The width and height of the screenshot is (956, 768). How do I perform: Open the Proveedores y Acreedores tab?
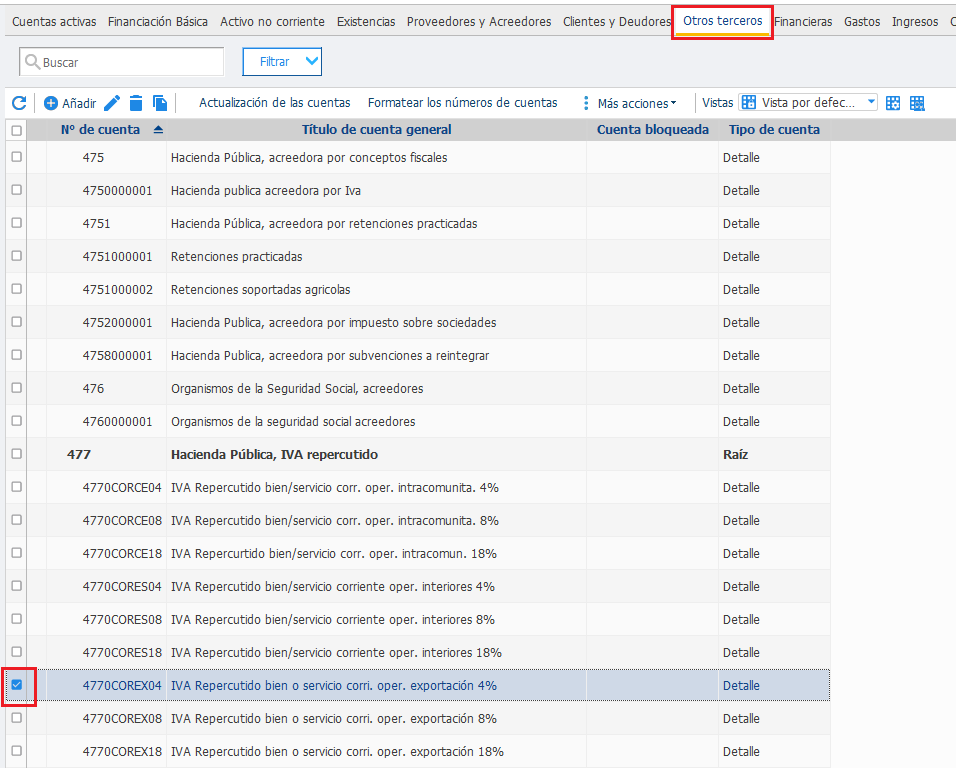point(479,22)
